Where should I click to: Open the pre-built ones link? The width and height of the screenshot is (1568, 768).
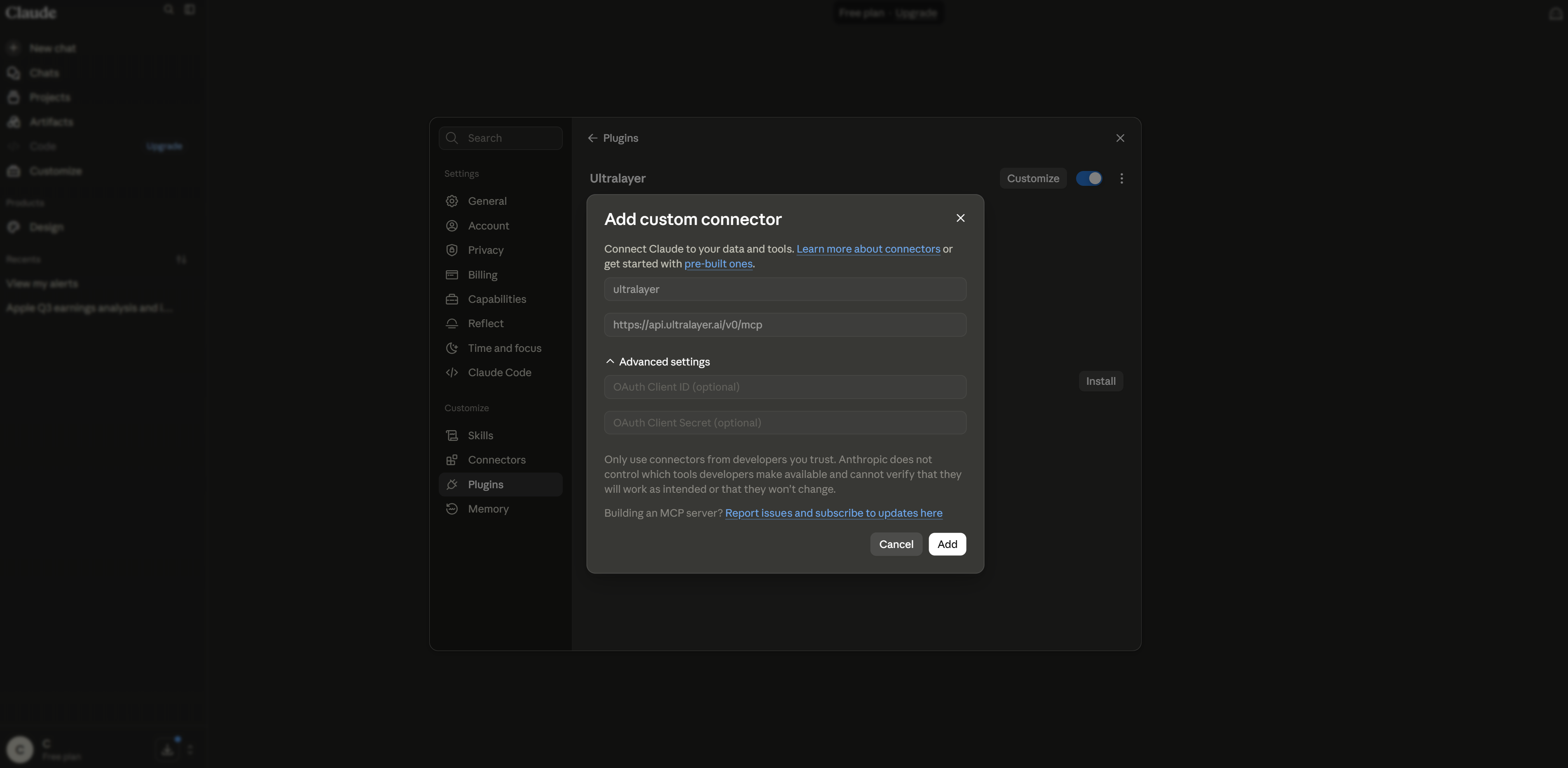(718, 264)
